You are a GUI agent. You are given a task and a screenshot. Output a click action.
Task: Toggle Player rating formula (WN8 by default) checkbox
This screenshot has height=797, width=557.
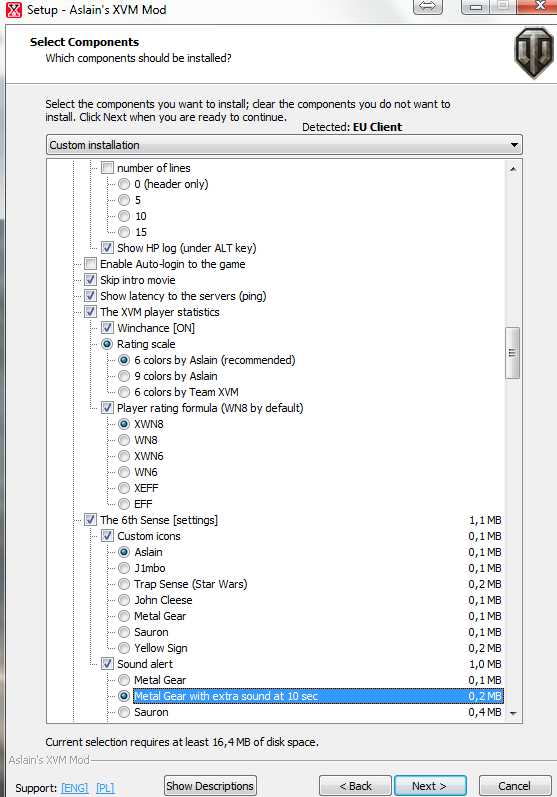click(x=107, y=408)
